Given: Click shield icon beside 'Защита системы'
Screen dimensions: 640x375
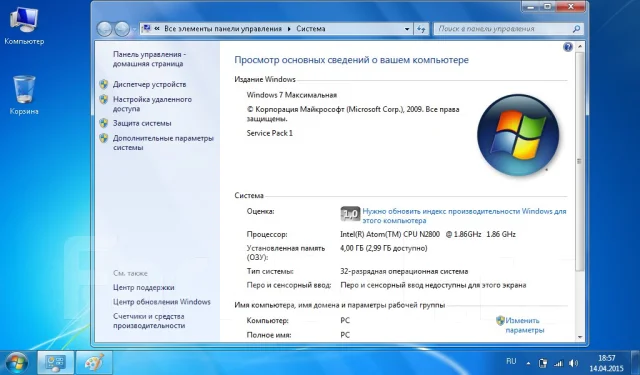Looking at the screenshot, I should (x=104, y=123).
